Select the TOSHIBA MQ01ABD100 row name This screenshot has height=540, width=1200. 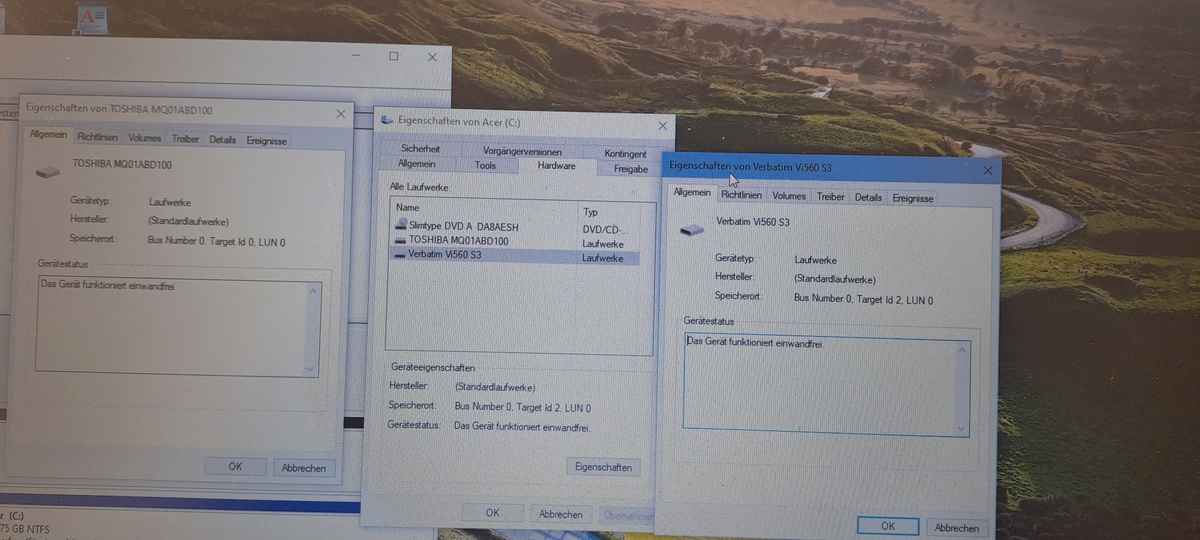[458, 241]
